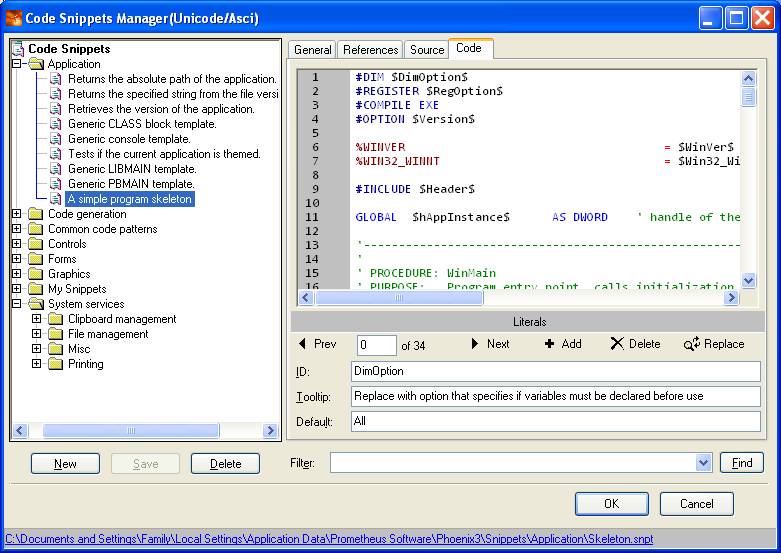
Task: Select the Code tab
Action: [x=470, y=48]
